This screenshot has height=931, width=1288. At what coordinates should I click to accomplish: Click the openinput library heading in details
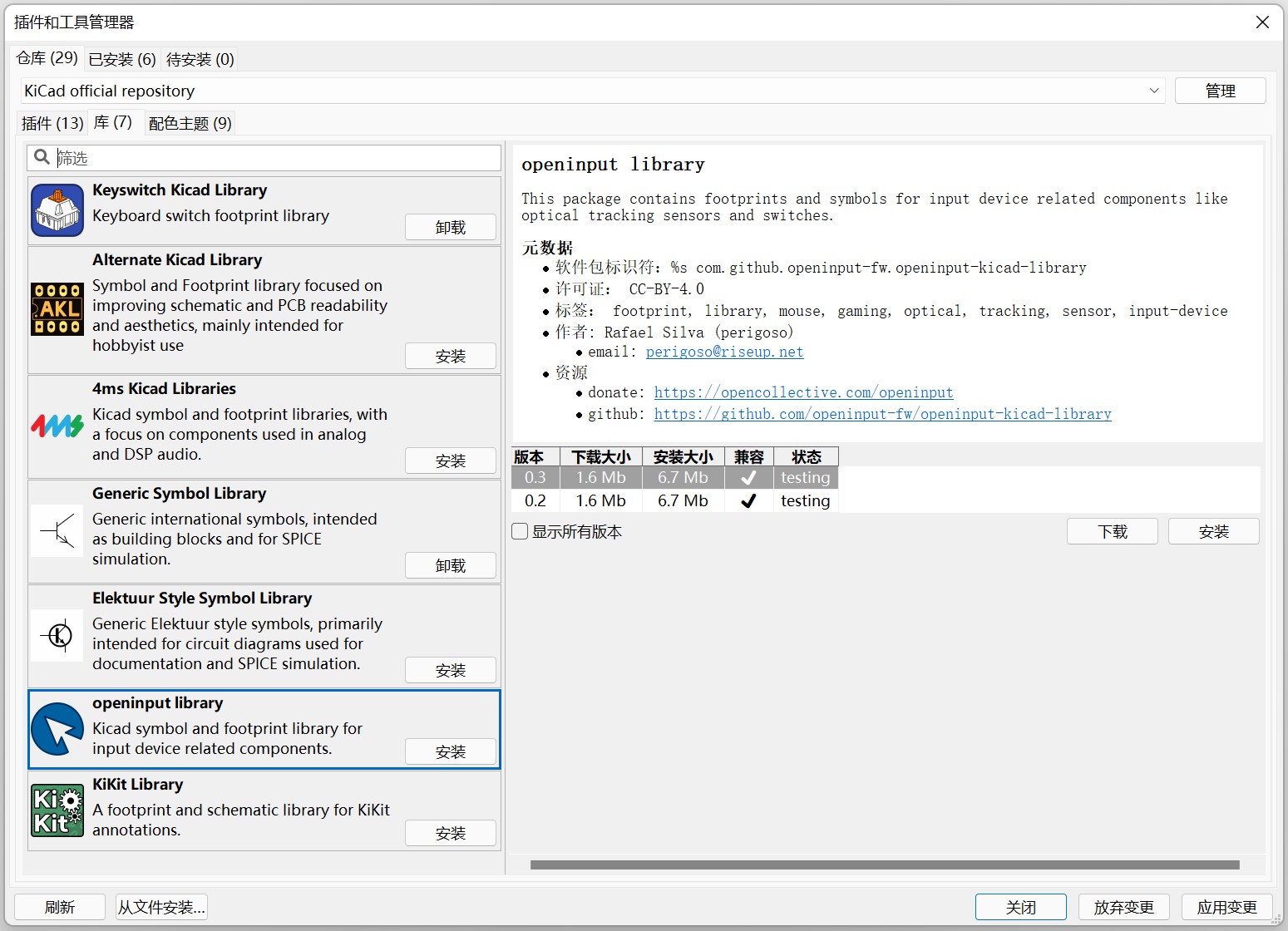pos(613,164)
